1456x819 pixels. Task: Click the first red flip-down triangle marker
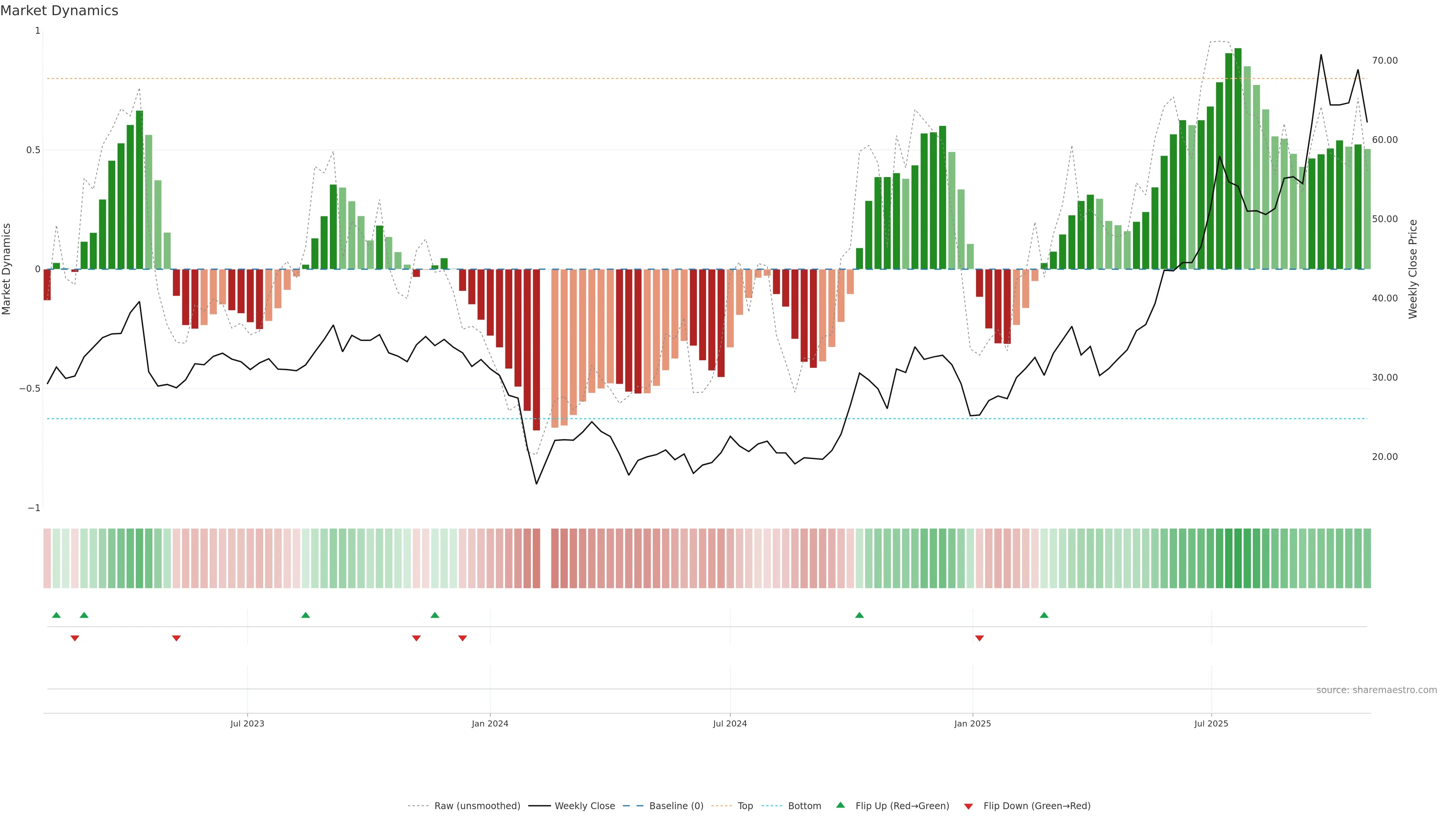tap(75, 638)
